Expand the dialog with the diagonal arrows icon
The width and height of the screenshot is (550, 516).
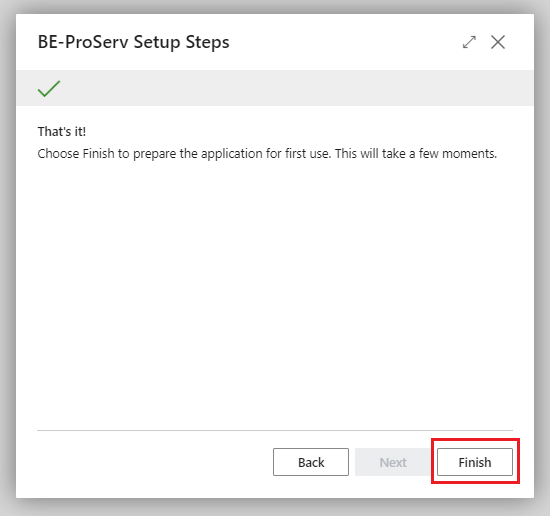coord(469,42)
